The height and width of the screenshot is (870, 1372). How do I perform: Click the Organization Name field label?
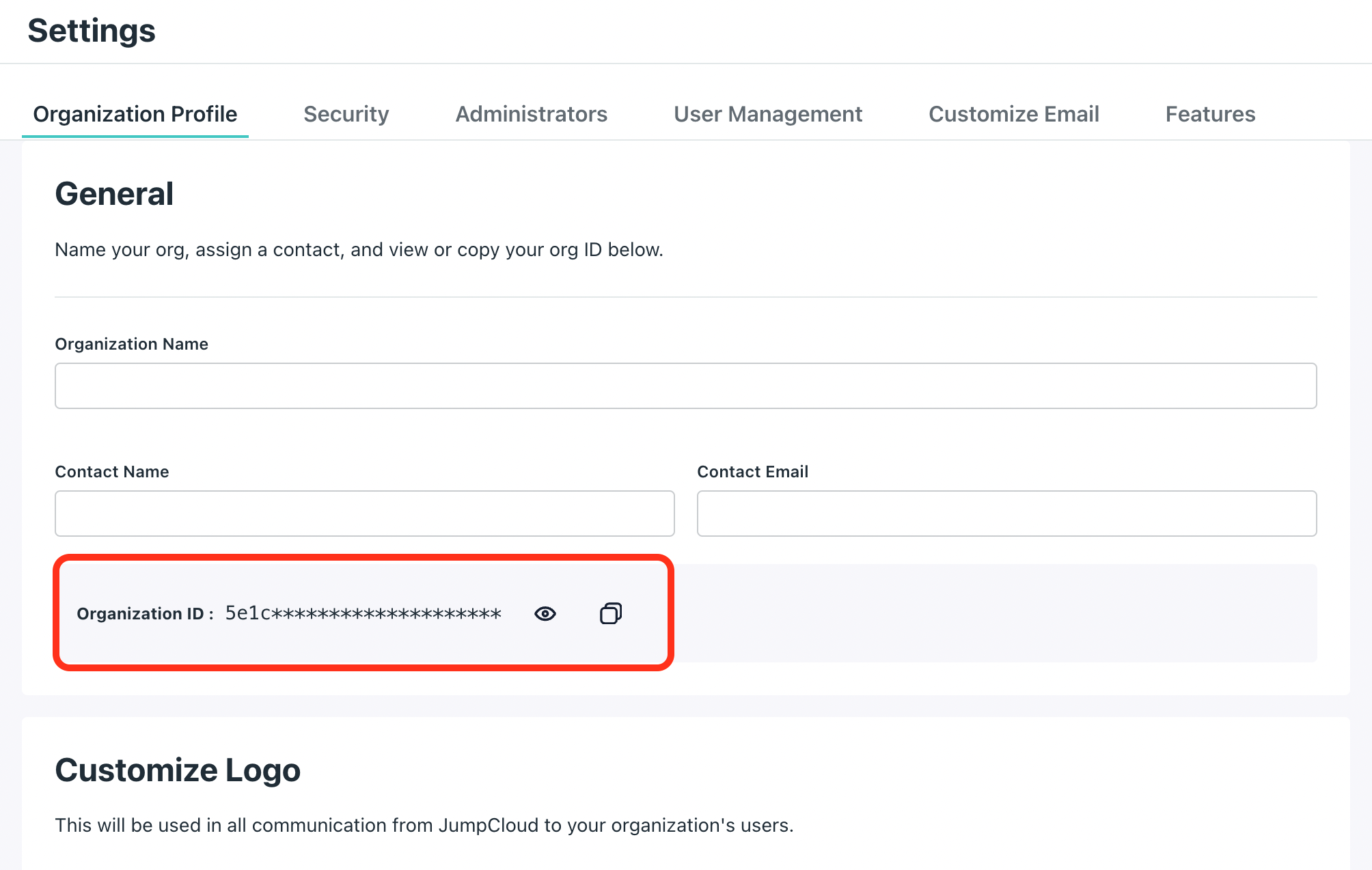[131, 344]
